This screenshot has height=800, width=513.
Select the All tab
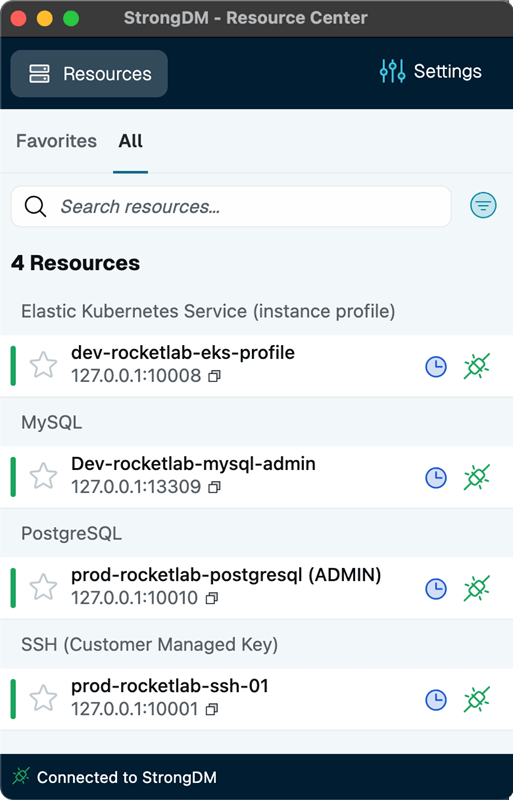point(131,141)
